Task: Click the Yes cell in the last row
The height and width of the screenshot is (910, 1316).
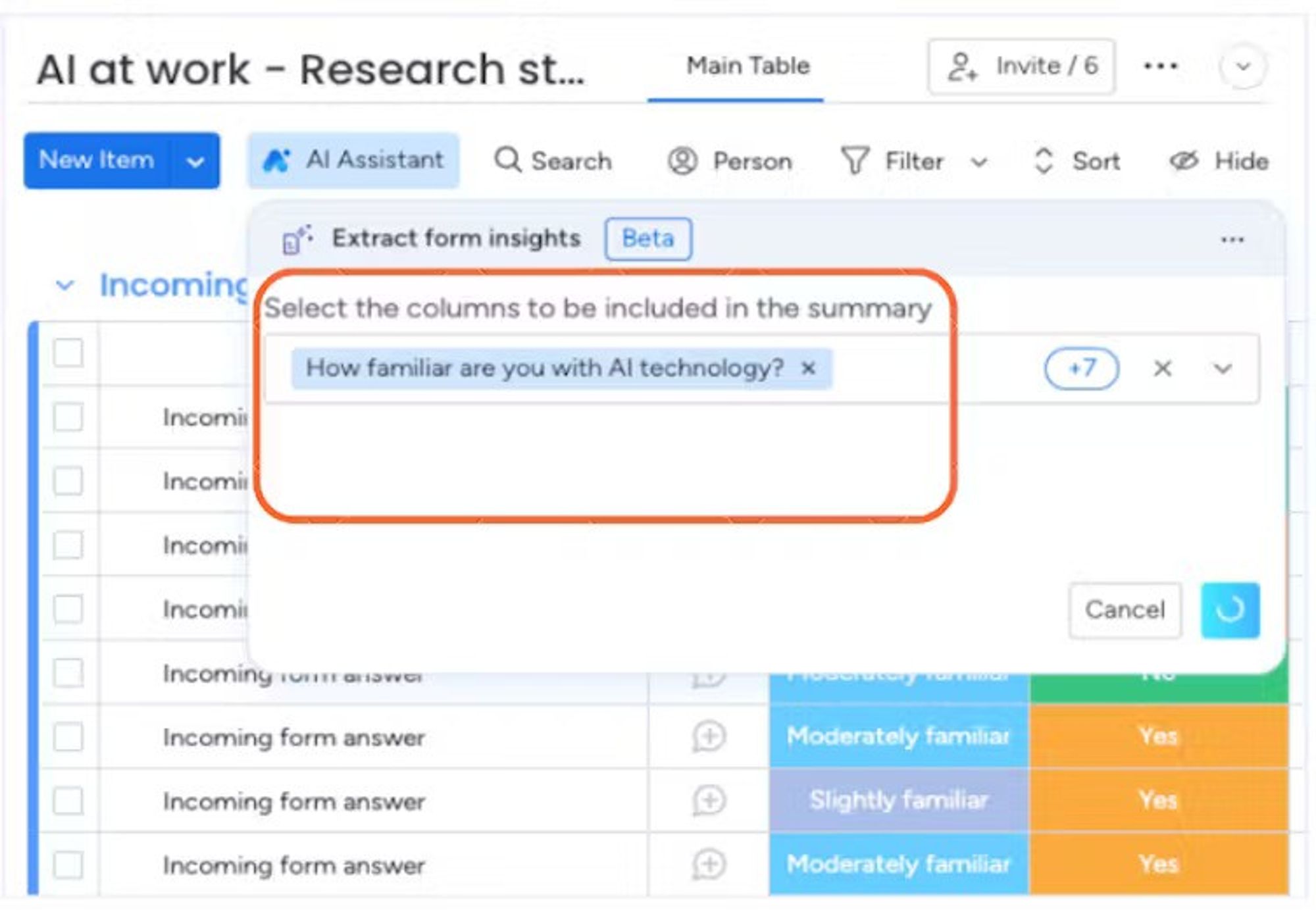Action: [x=1159, y=864]
